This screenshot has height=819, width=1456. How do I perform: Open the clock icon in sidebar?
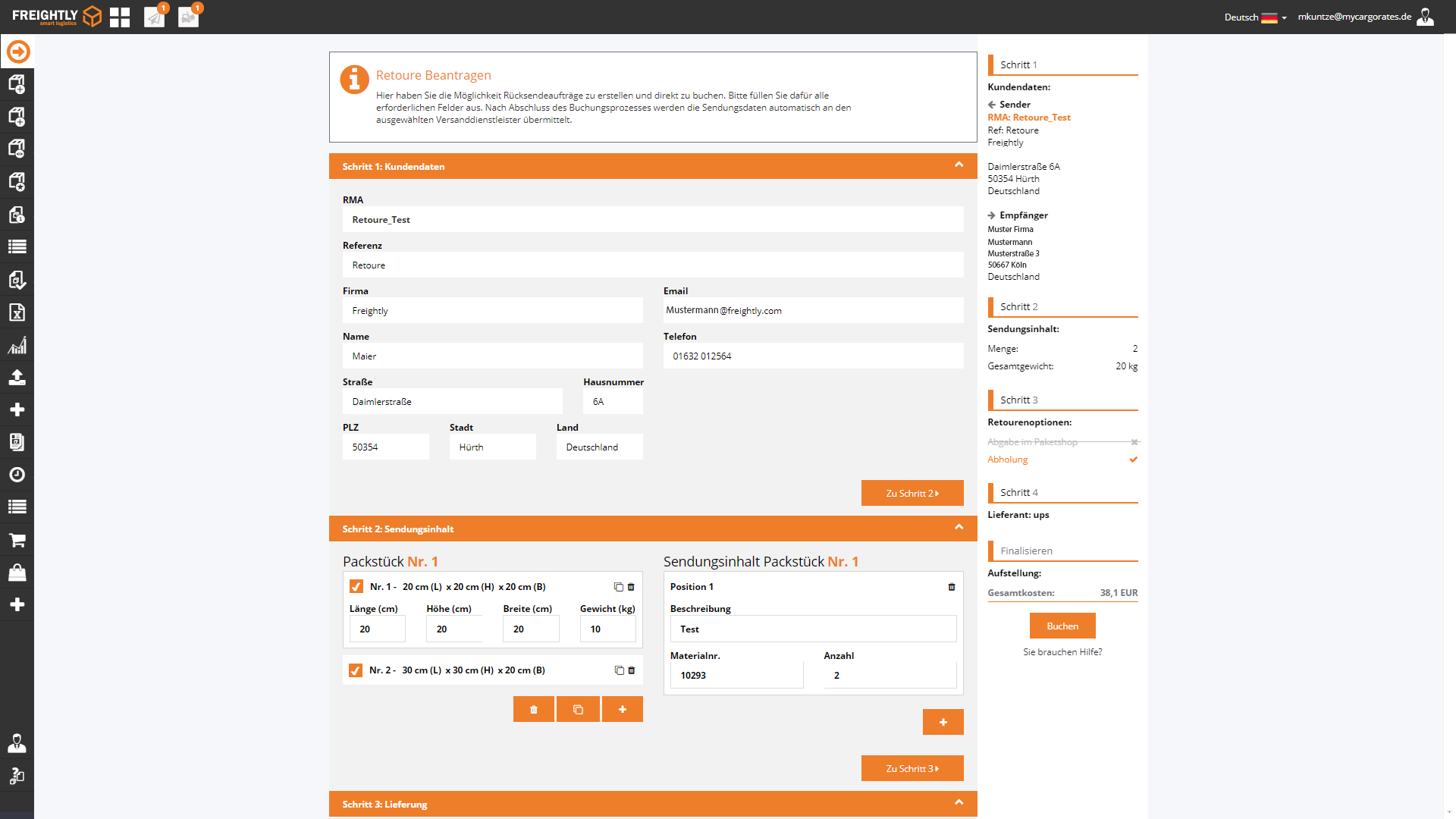pos(17,475)
